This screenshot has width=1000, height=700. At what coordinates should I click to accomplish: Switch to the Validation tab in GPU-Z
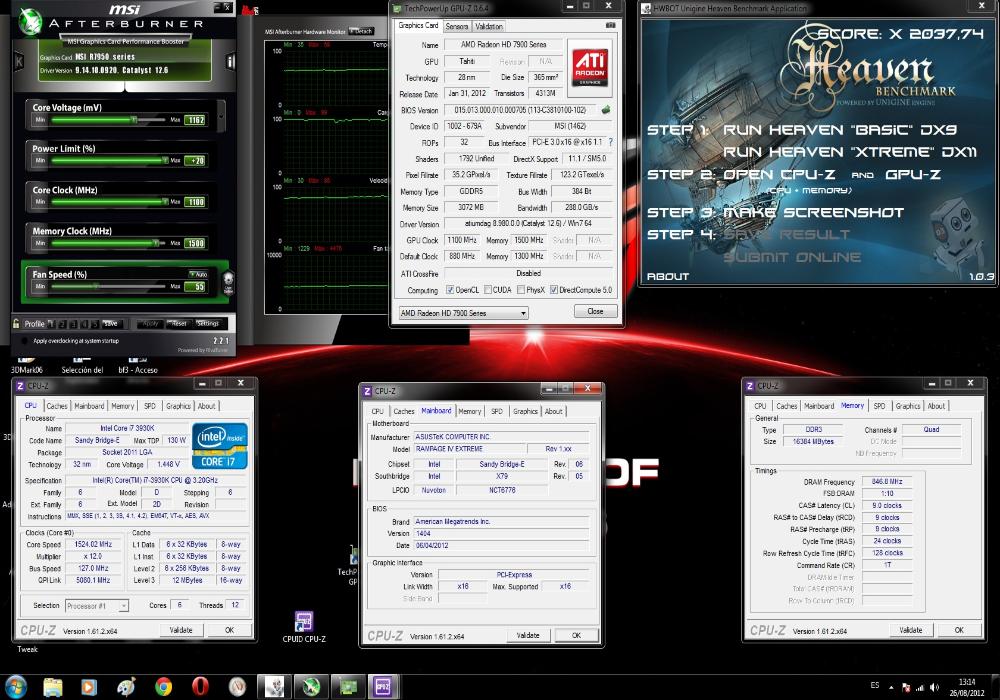pos(489,26)
